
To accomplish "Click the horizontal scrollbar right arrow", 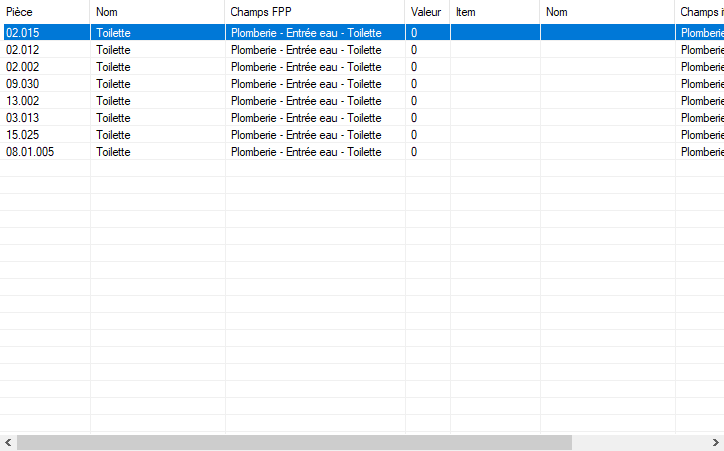I will tap(715, 442).
